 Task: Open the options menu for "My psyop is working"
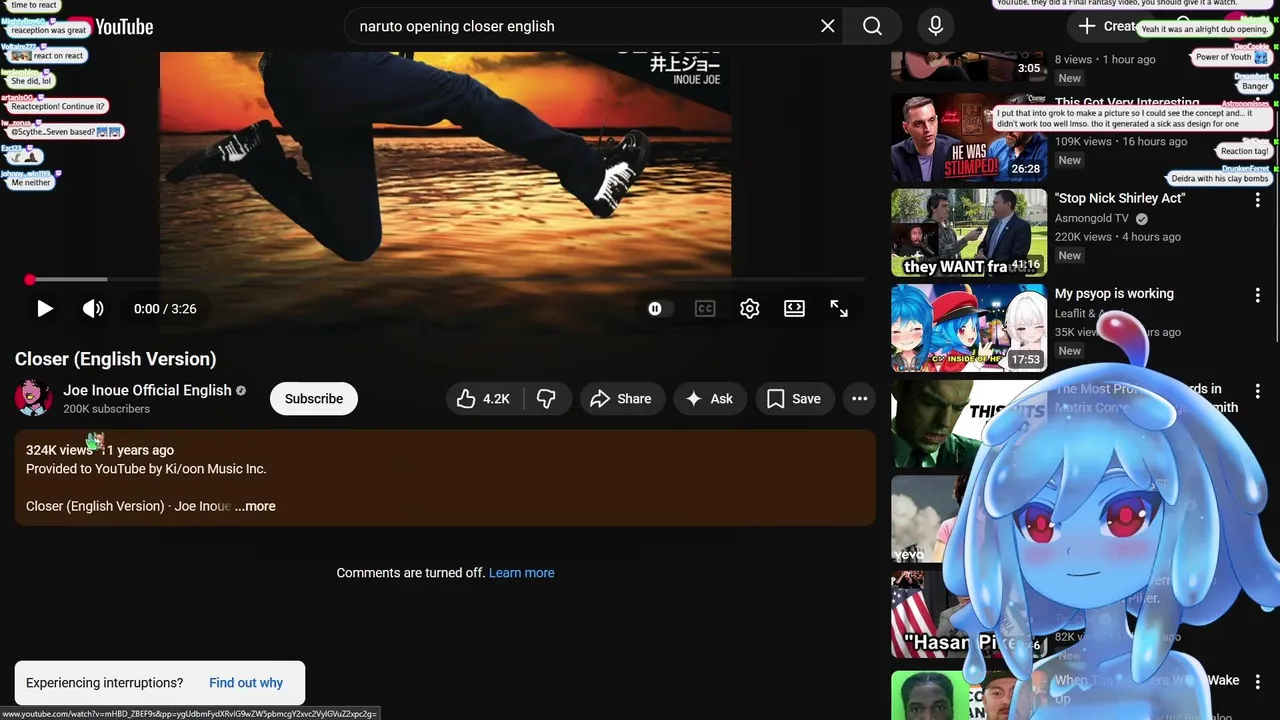[x=1258, y=295]
